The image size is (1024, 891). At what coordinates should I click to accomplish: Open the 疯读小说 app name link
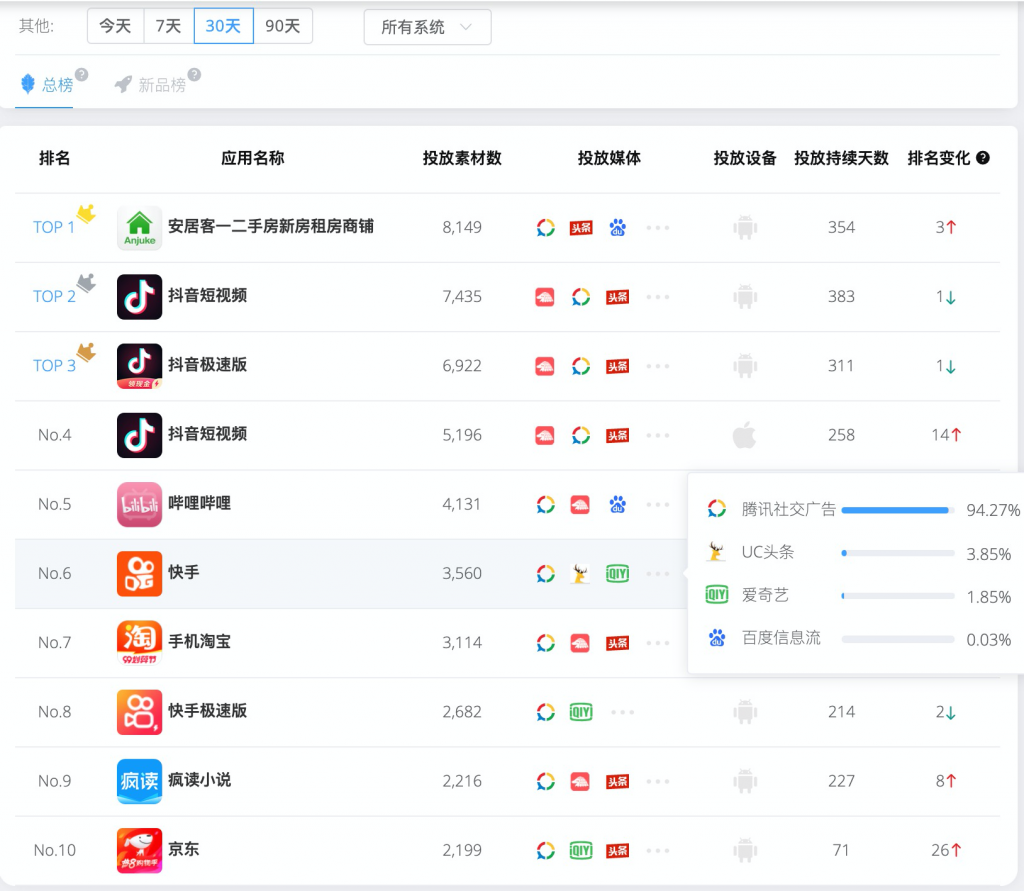click(x=200, y=780)
